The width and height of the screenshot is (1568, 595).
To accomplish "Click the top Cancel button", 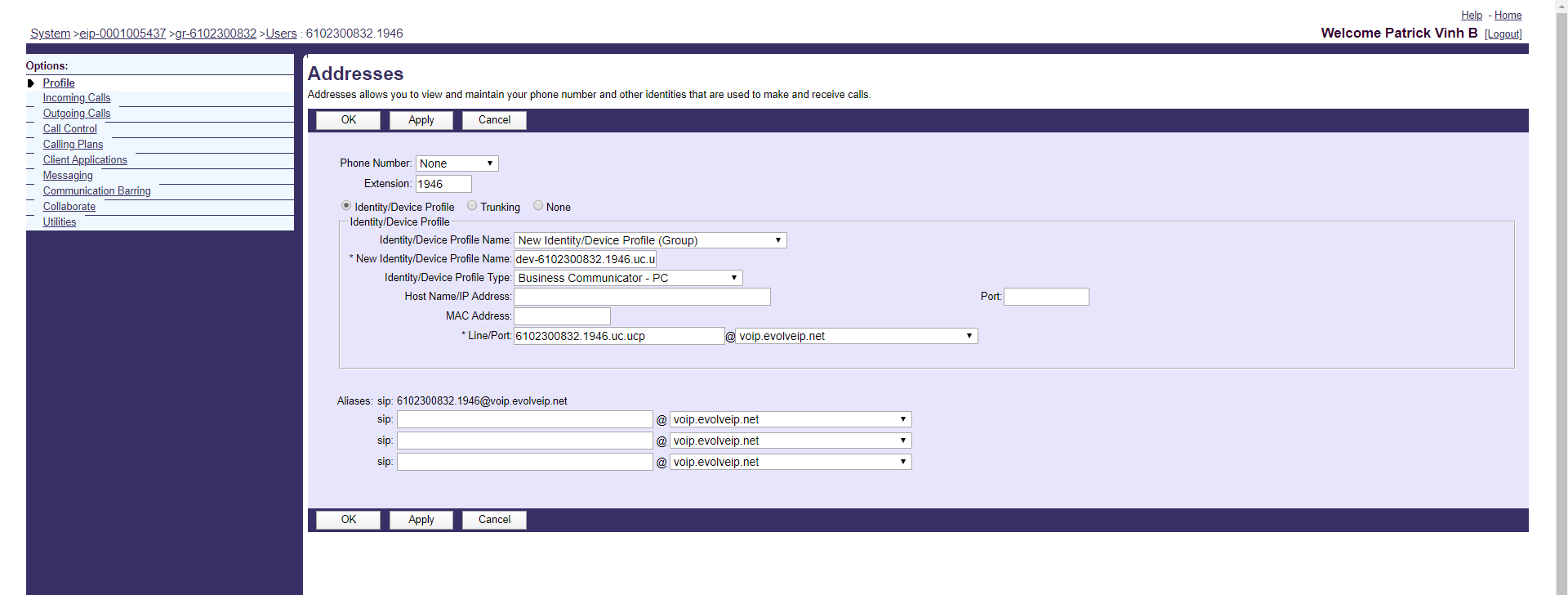I will click(x=494, y=120).
